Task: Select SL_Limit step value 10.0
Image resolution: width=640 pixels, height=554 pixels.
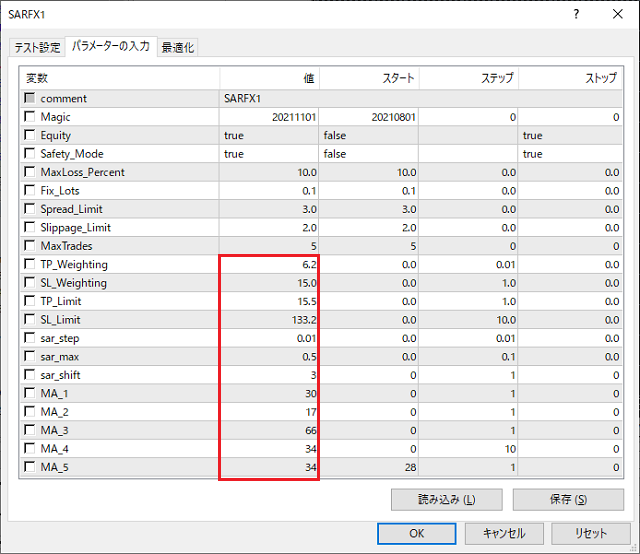Action: [x=468, y=320]
